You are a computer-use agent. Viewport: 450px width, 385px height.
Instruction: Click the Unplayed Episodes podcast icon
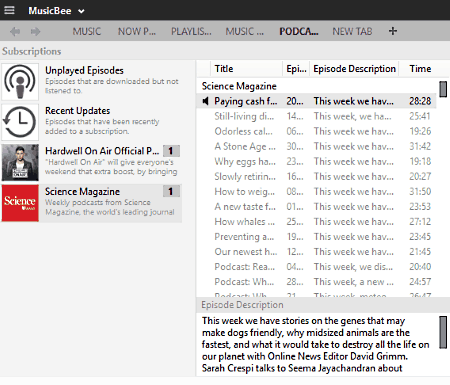20,82
